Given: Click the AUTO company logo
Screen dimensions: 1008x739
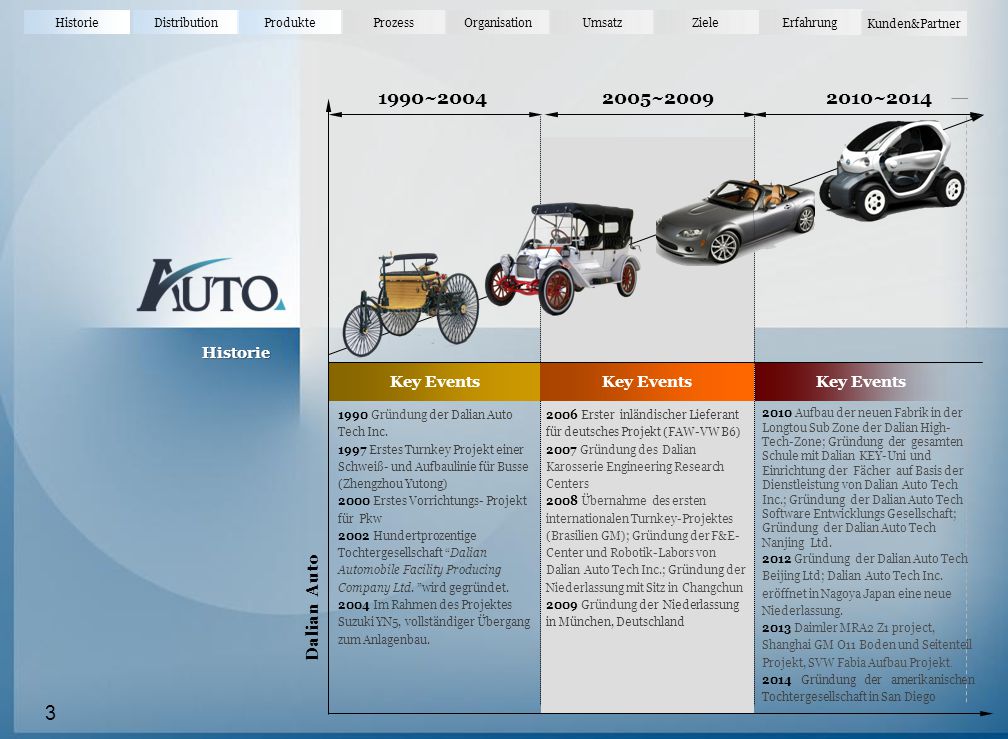Looking at the screenshot, I should pyautogui.click(x=211, y=285).
